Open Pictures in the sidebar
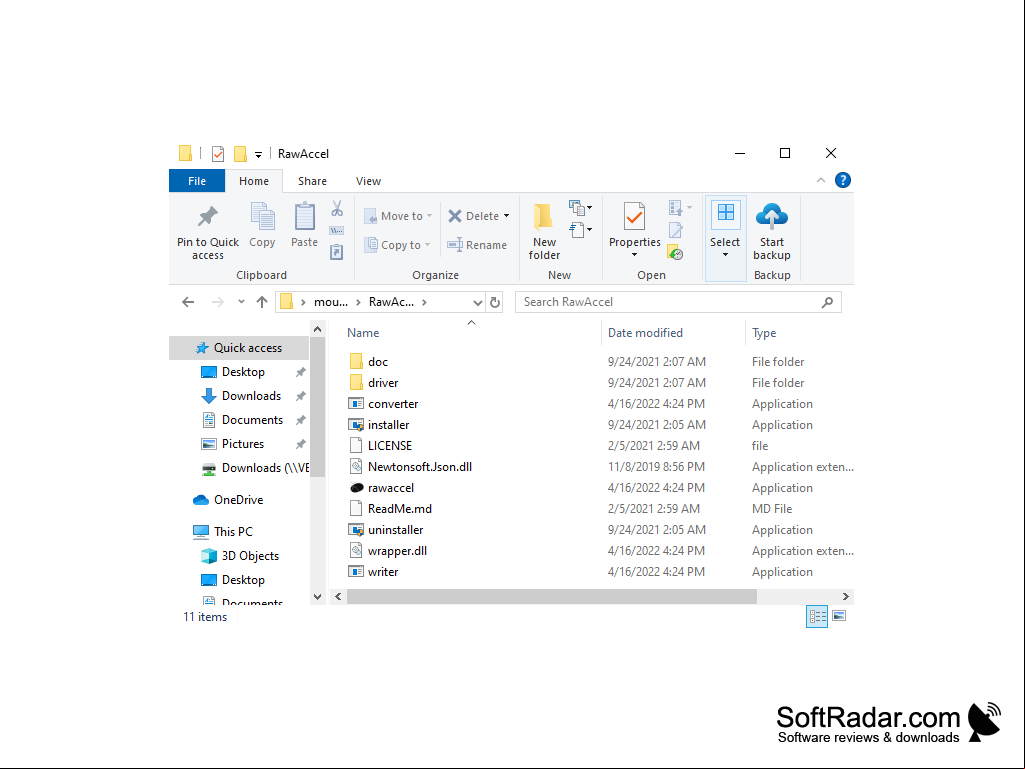 pyautogui.click(x=243, y=444)
